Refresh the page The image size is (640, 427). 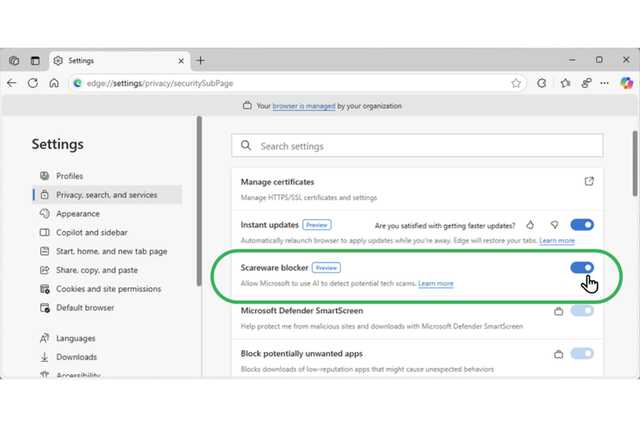[x=33, y=83]
